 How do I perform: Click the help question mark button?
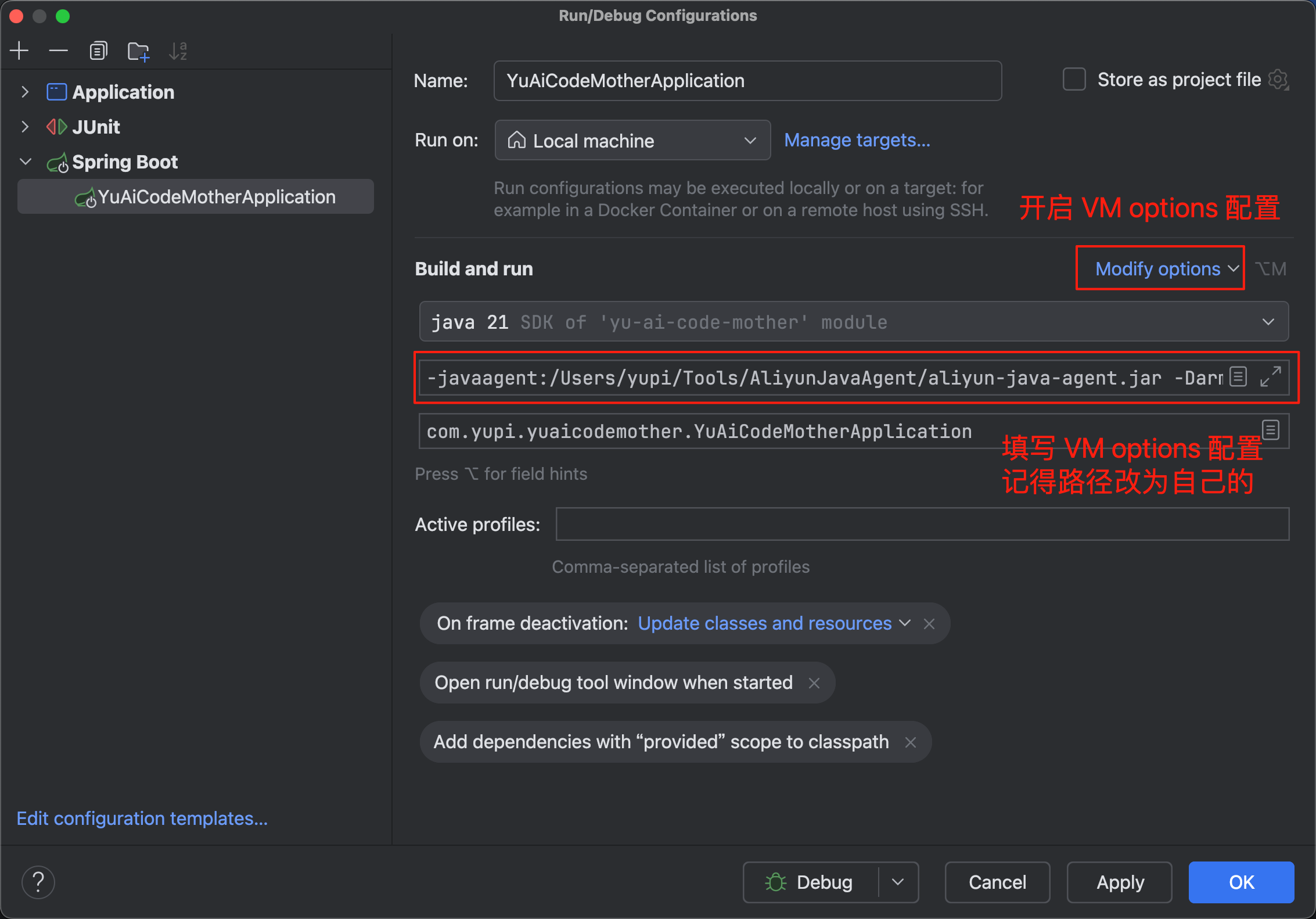(38, 882)
